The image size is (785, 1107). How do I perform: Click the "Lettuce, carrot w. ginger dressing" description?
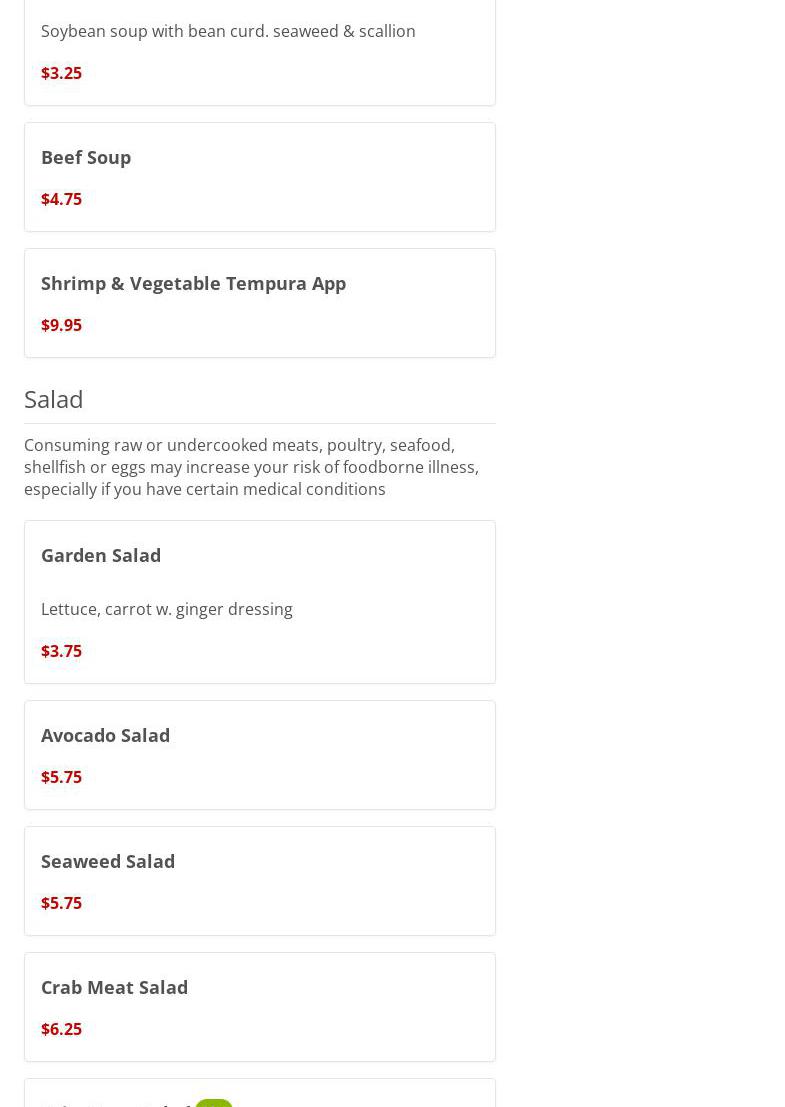(x=167, y=609)
